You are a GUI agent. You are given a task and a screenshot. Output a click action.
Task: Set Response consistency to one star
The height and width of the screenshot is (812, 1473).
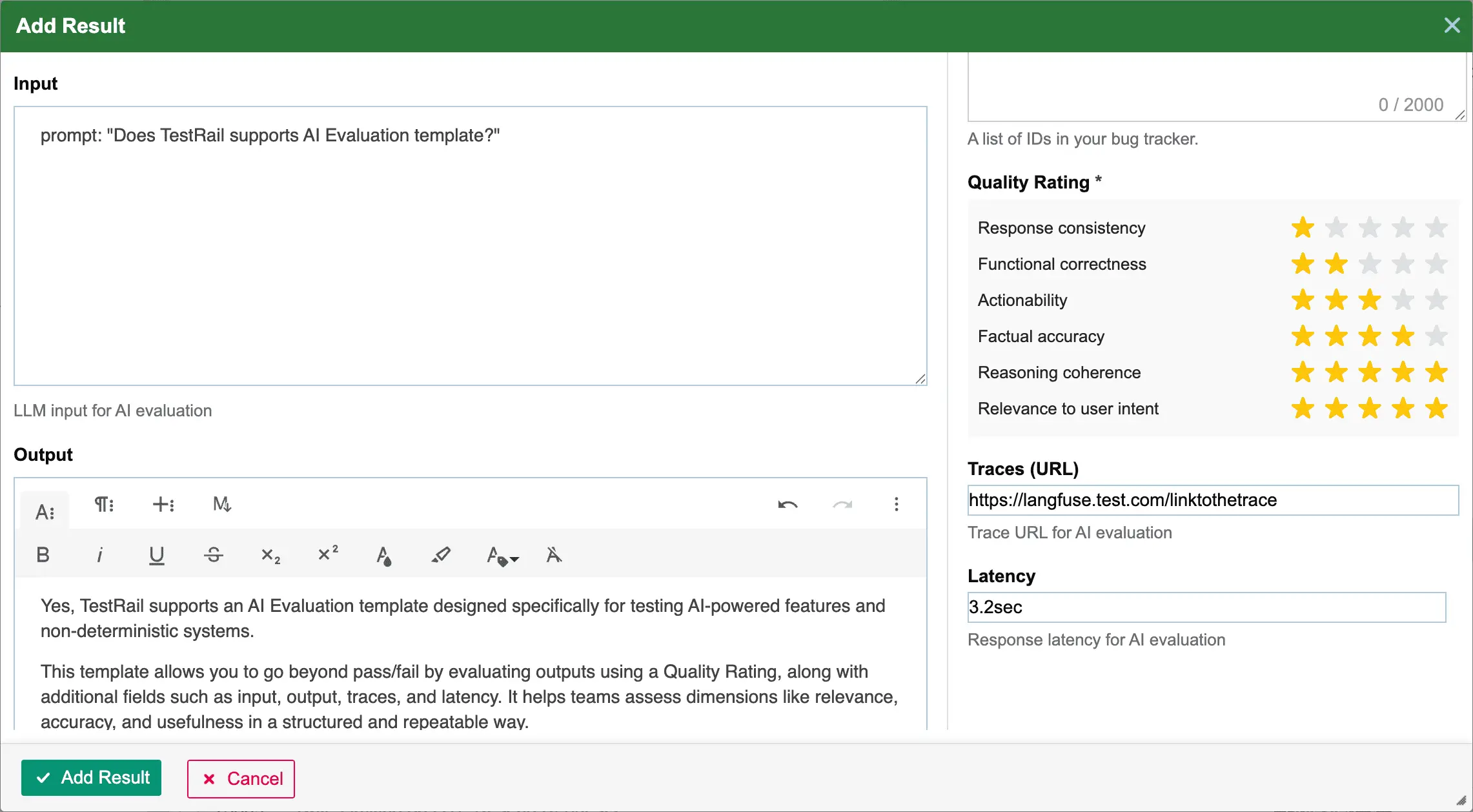click(1303, 227)
